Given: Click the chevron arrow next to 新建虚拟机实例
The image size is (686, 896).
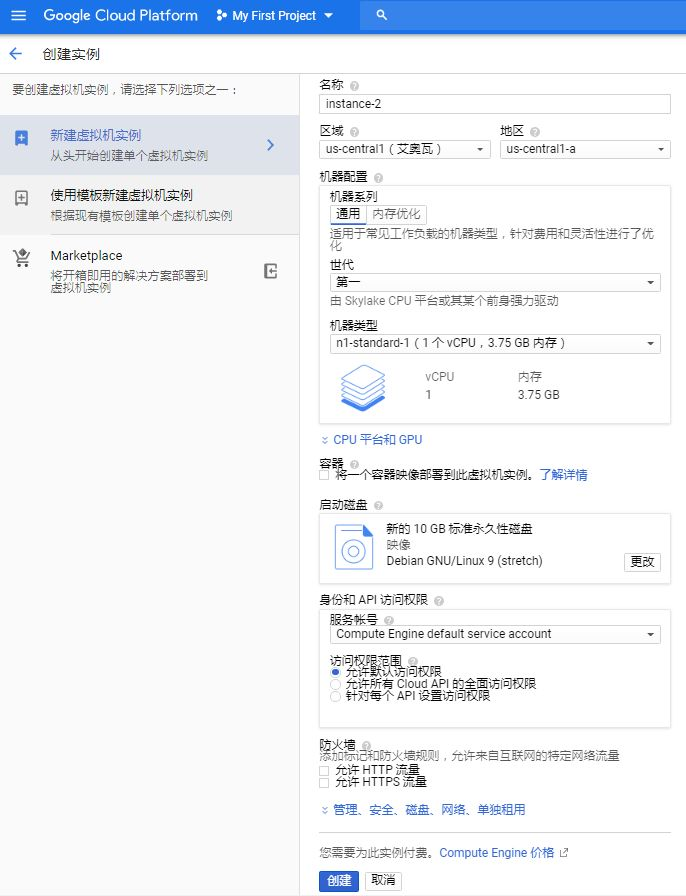Looking at the screenshot, I should (x=271, y=145).
